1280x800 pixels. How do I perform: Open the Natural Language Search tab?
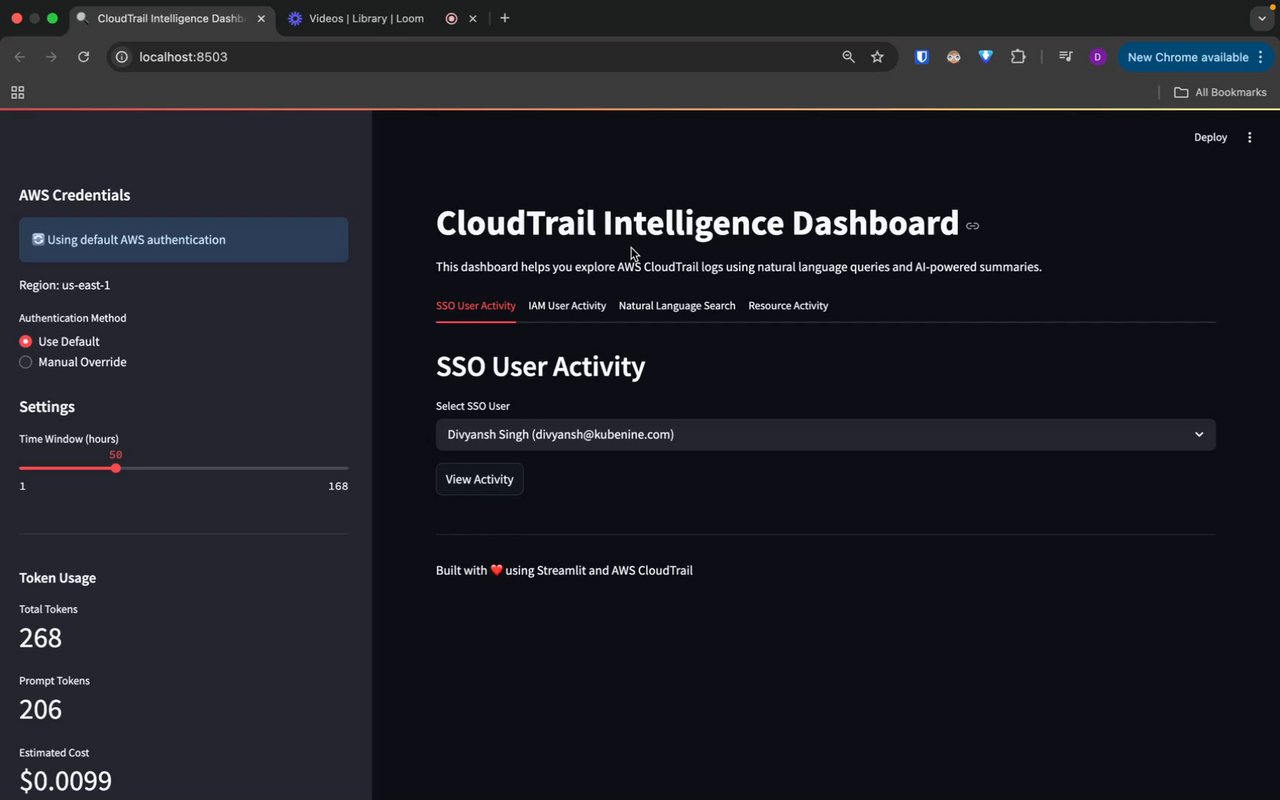click(x=677, y=306)
